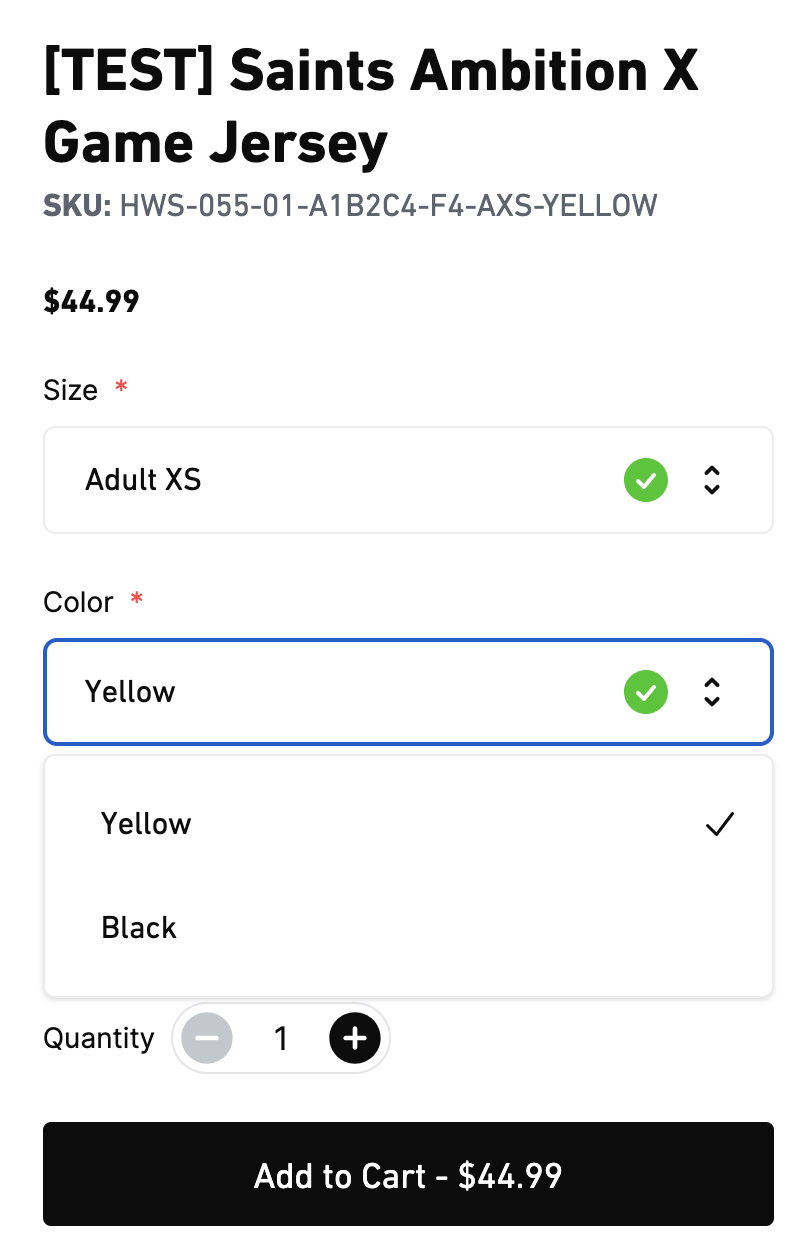Image resolution: width=812 pixels, height=1250 pixels.
Task: Click the black checkmark beside Yellow option
Action: [x=720, y=824]
